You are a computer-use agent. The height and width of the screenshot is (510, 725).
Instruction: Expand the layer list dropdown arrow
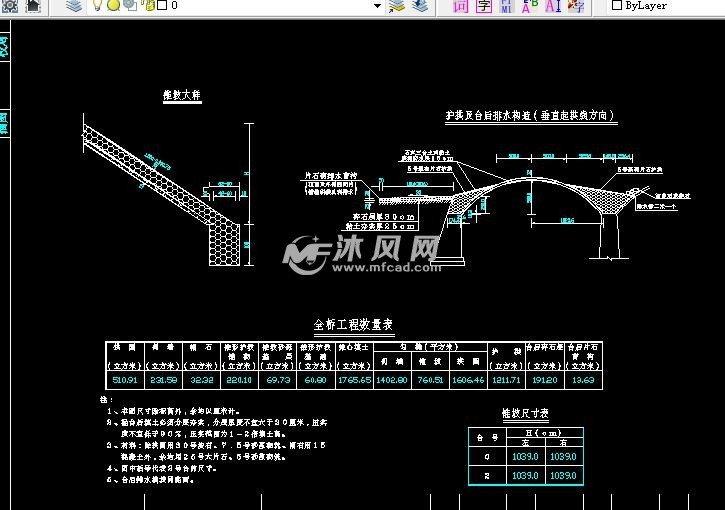[377, 6]
